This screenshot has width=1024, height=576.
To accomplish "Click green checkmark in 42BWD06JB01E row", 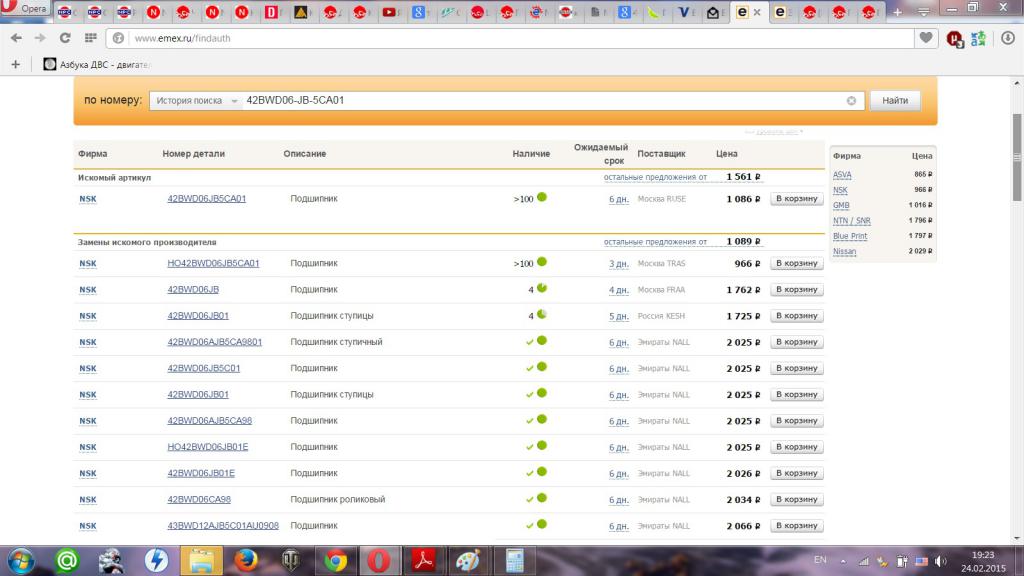I will coord(530,473).
